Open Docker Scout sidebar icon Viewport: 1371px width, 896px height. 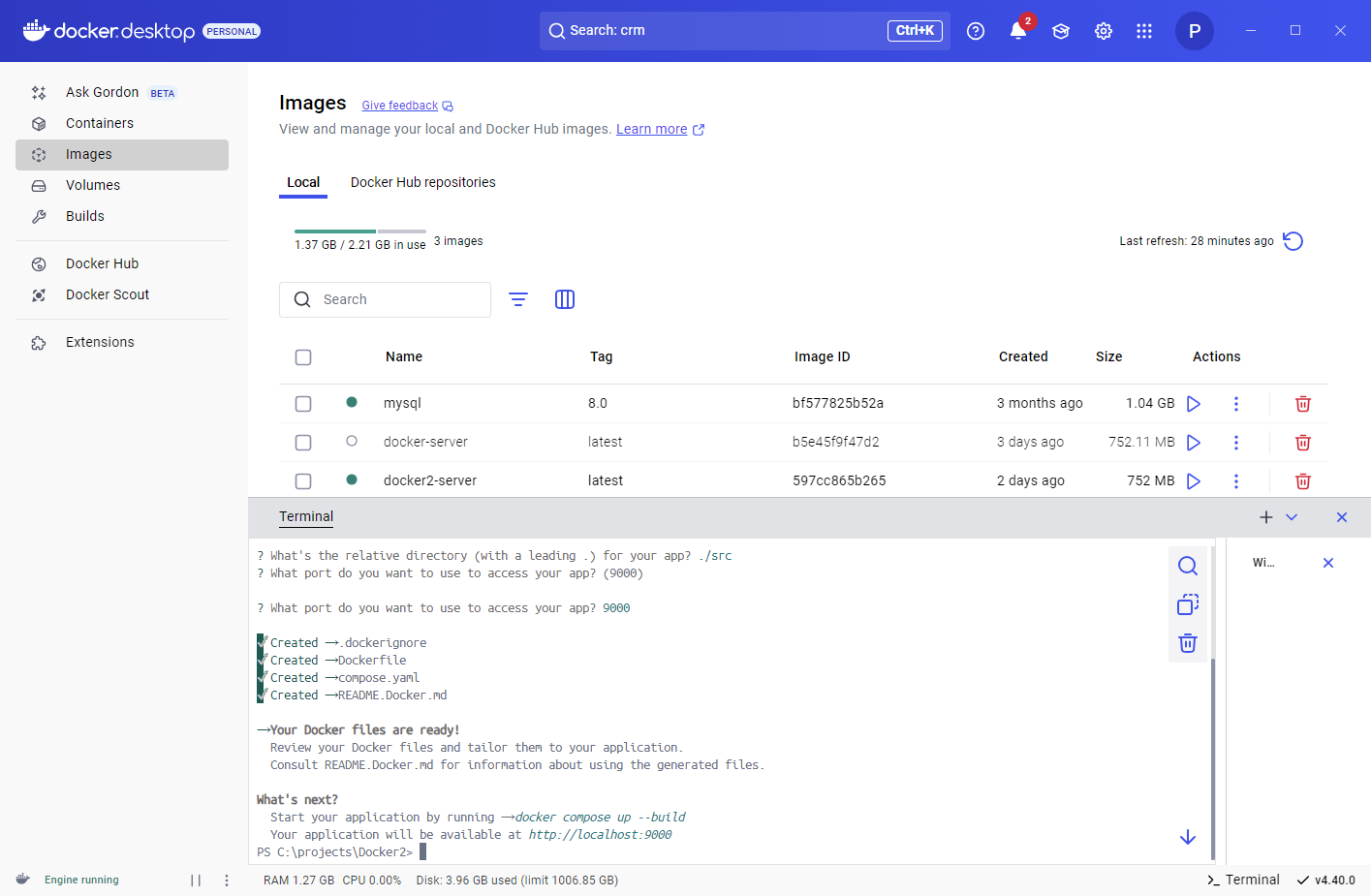pyautogui.click(x=39, y=295)
